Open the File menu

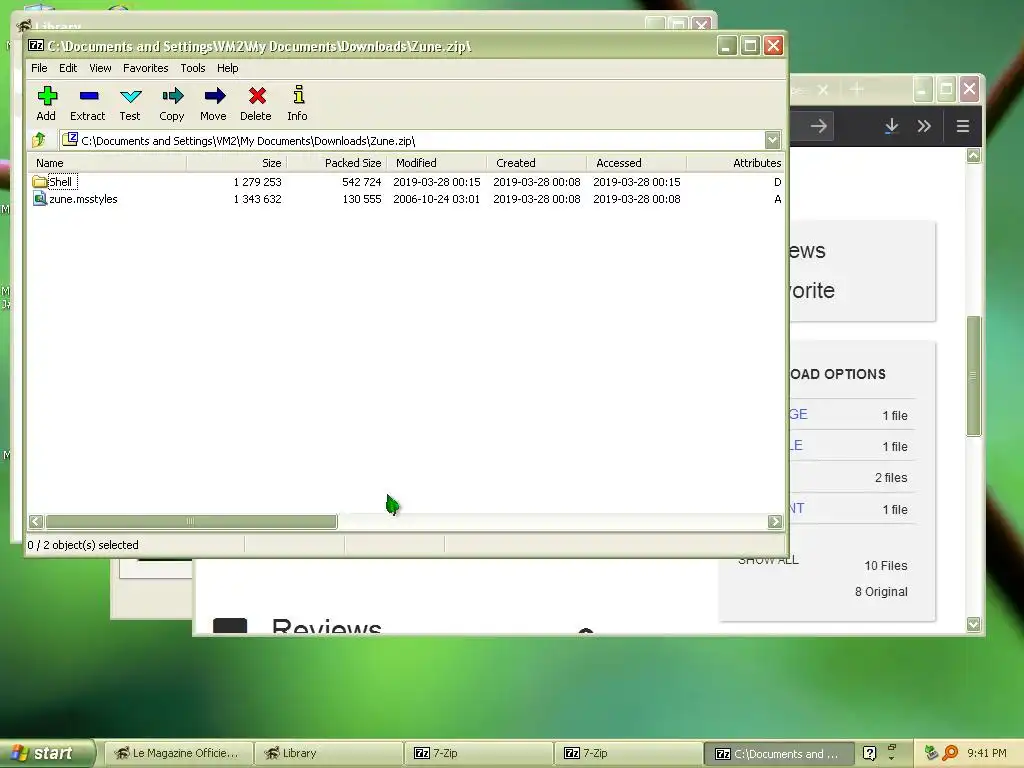(x=39, y=68)
